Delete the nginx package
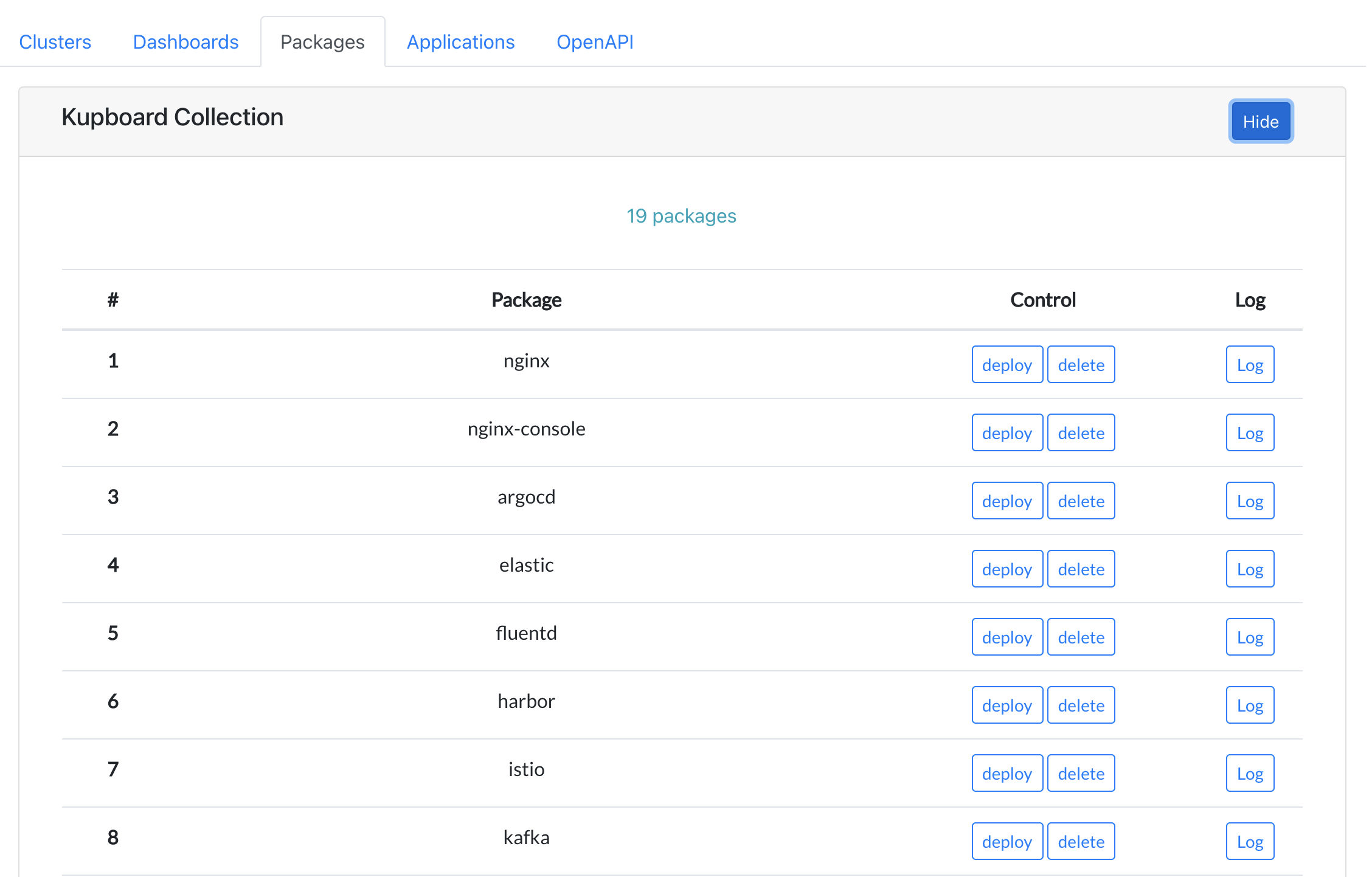The height and width of the screenshot is (877, 1372). (x=1081, y=365)
